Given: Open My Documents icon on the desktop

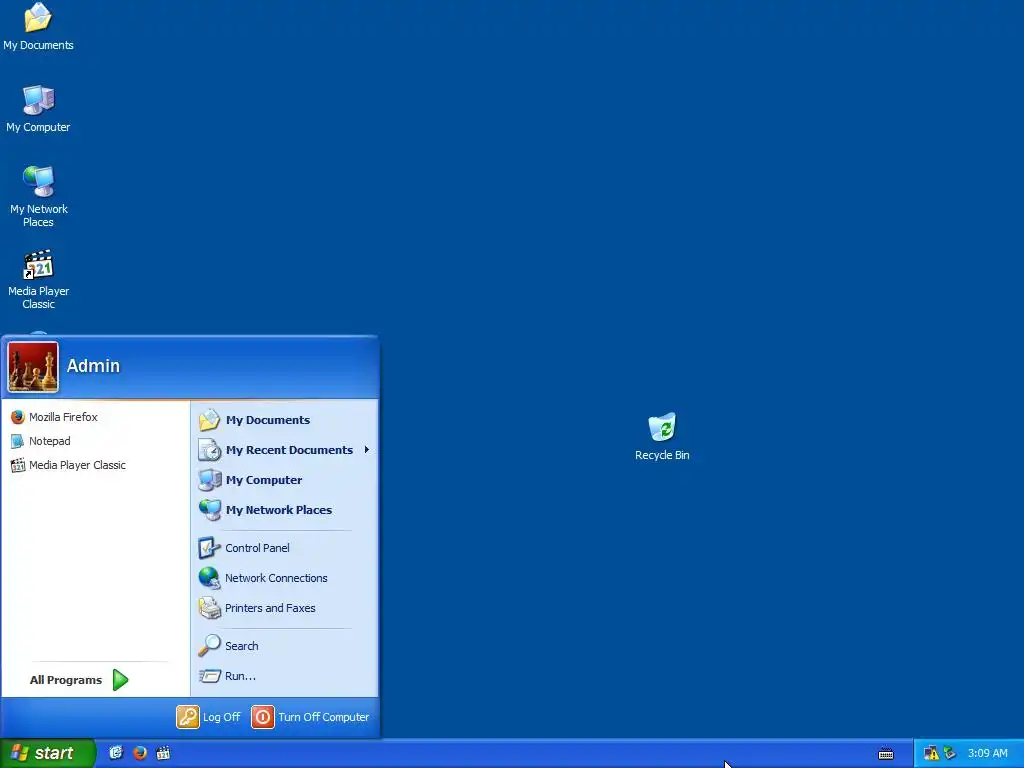Looking at the screenshot, I should [38, 26].
